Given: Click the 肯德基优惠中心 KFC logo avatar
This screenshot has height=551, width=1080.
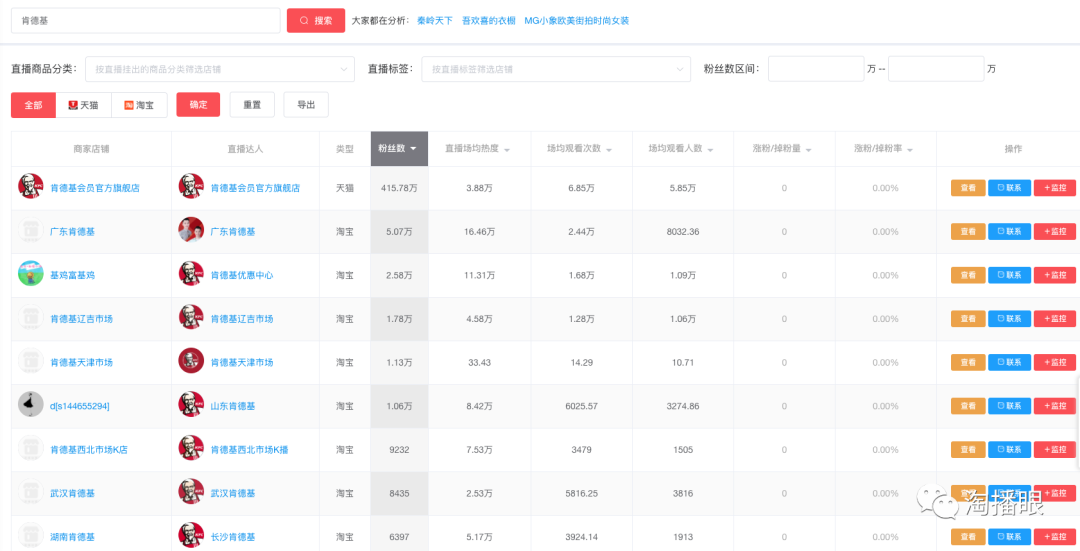Looking at the screenshot, I should coord(191,274).
